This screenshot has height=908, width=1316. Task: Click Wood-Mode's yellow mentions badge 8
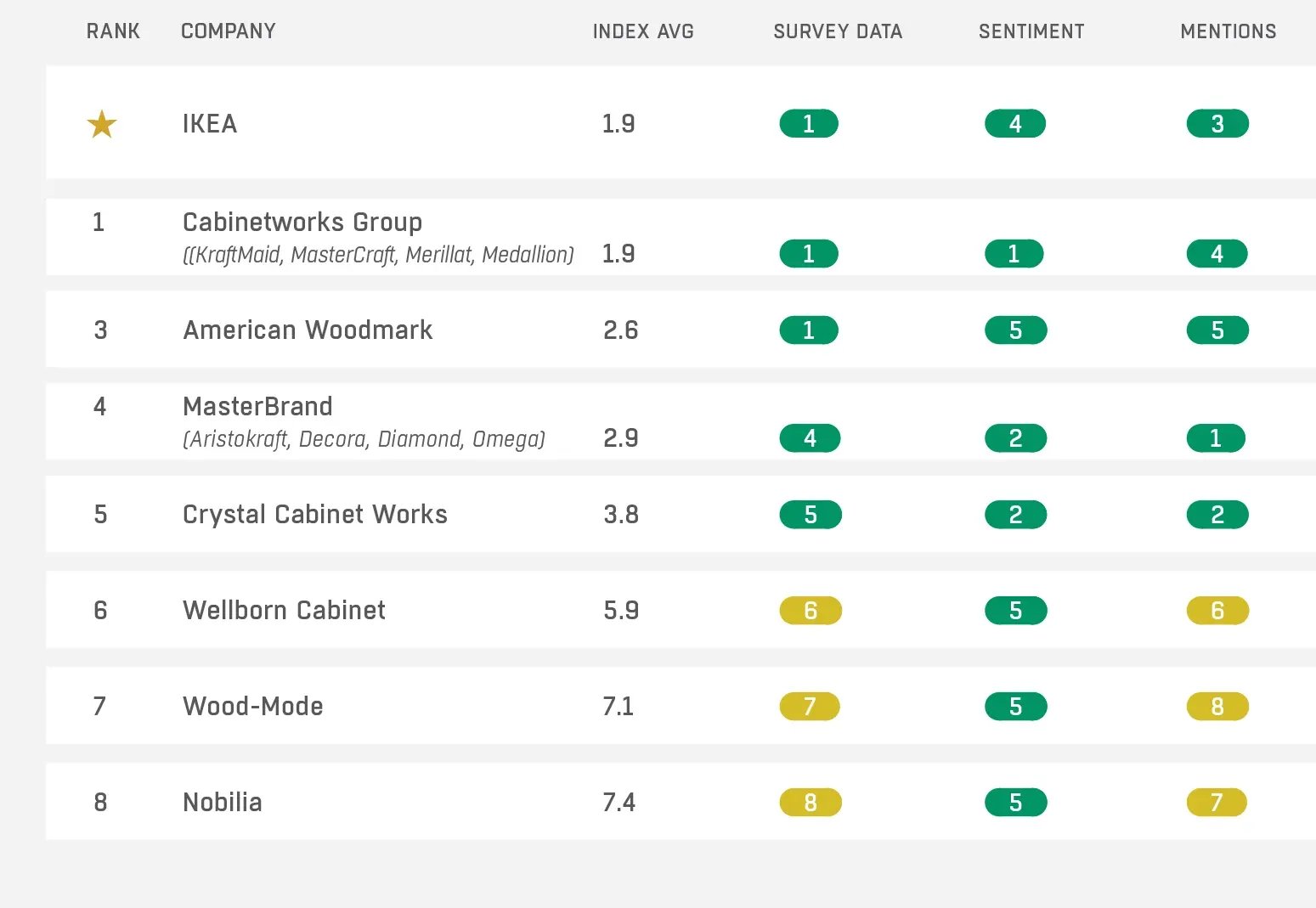click(1217, 707)
